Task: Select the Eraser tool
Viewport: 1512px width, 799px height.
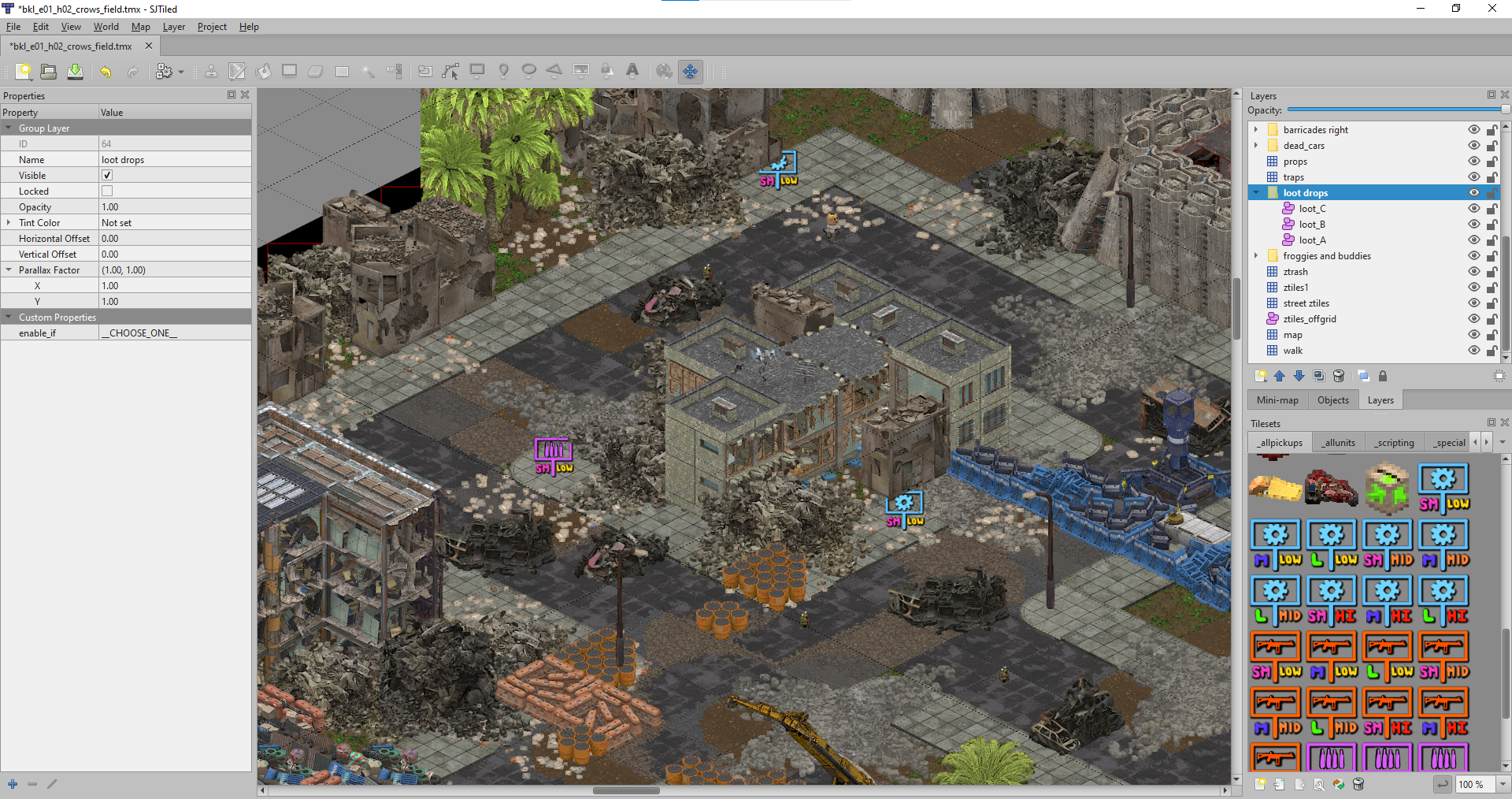Action: [x=316, y=72]
